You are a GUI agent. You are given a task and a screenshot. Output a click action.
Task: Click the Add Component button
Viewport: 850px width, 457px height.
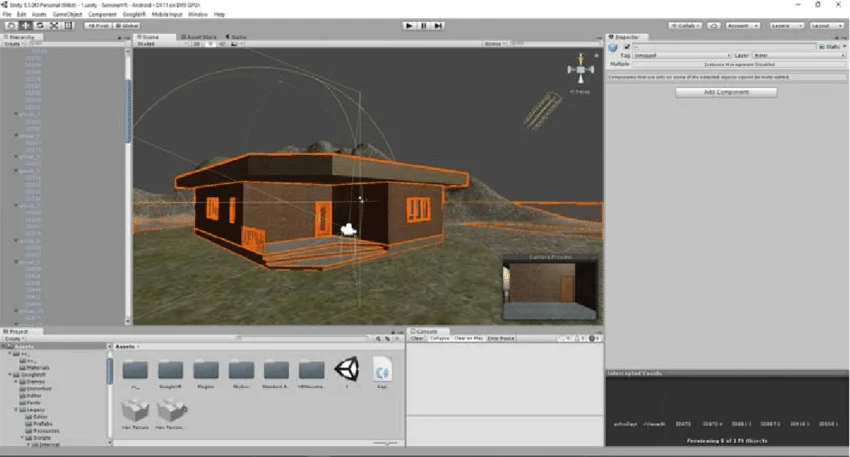[x=726, y=92]
